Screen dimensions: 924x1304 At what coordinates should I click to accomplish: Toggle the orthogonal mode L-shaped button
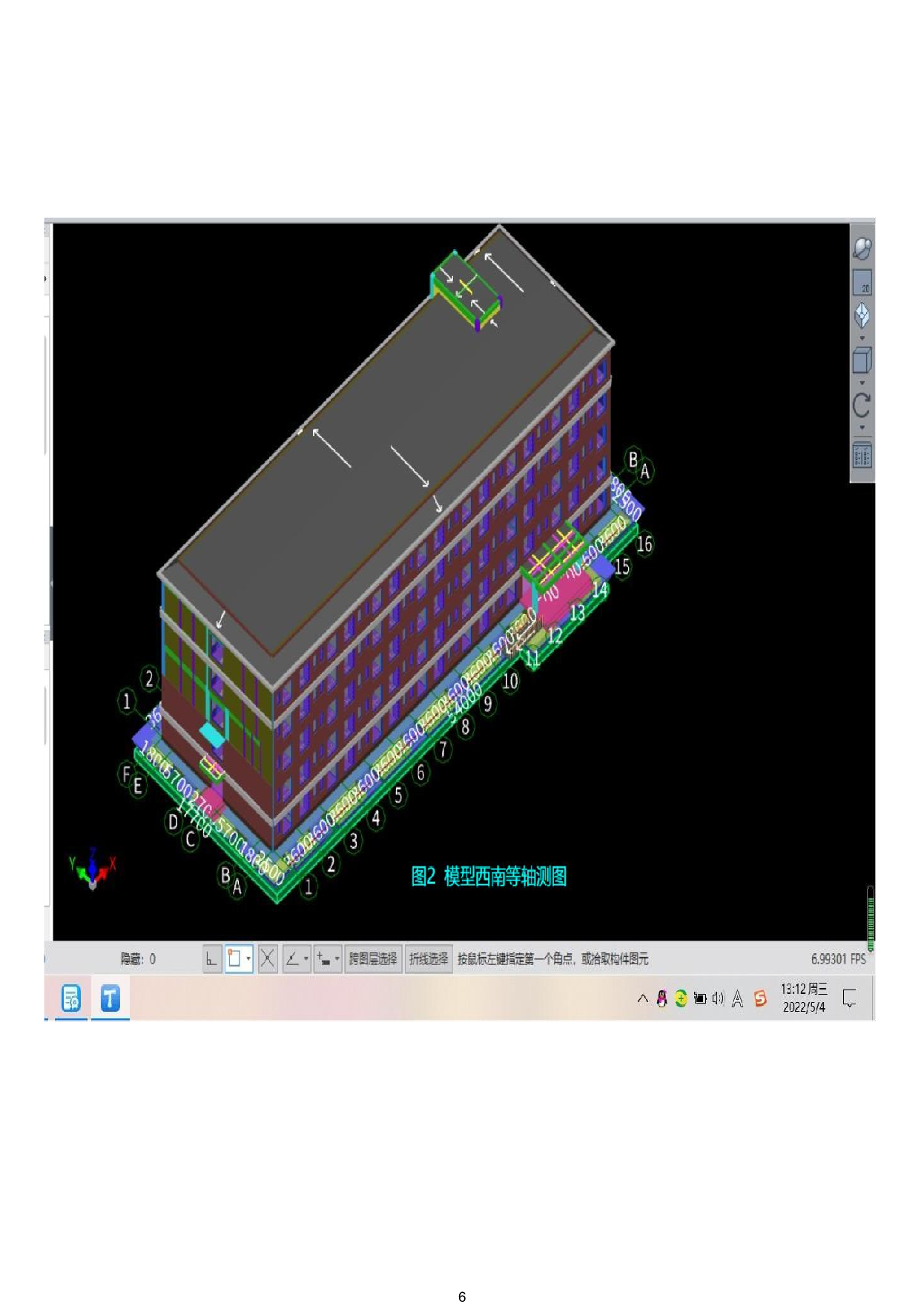click(x=212, y=958)
